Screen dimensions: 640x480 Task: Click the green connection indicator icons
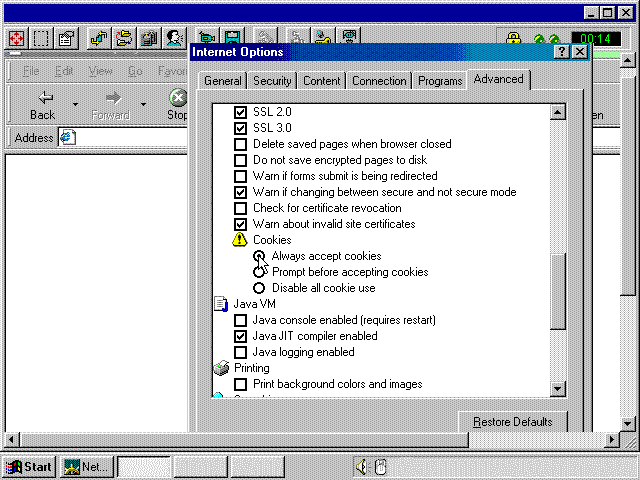(546, 40)
